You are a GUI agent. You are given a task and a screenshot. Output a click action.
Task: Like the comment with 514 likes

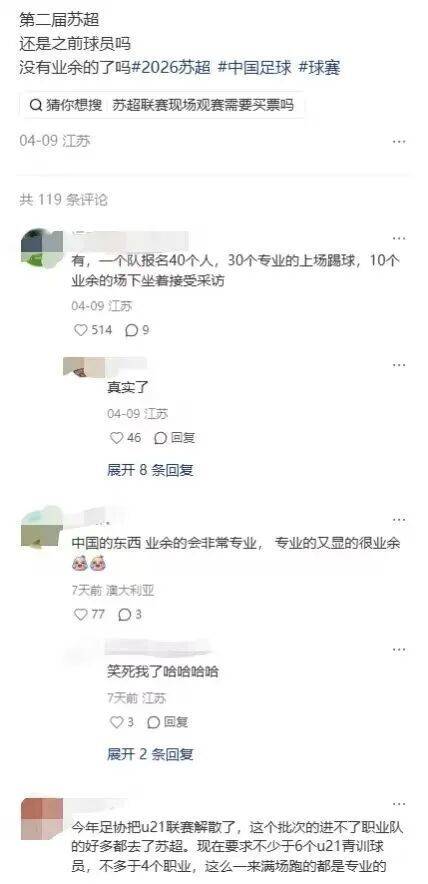coord(81,330)
